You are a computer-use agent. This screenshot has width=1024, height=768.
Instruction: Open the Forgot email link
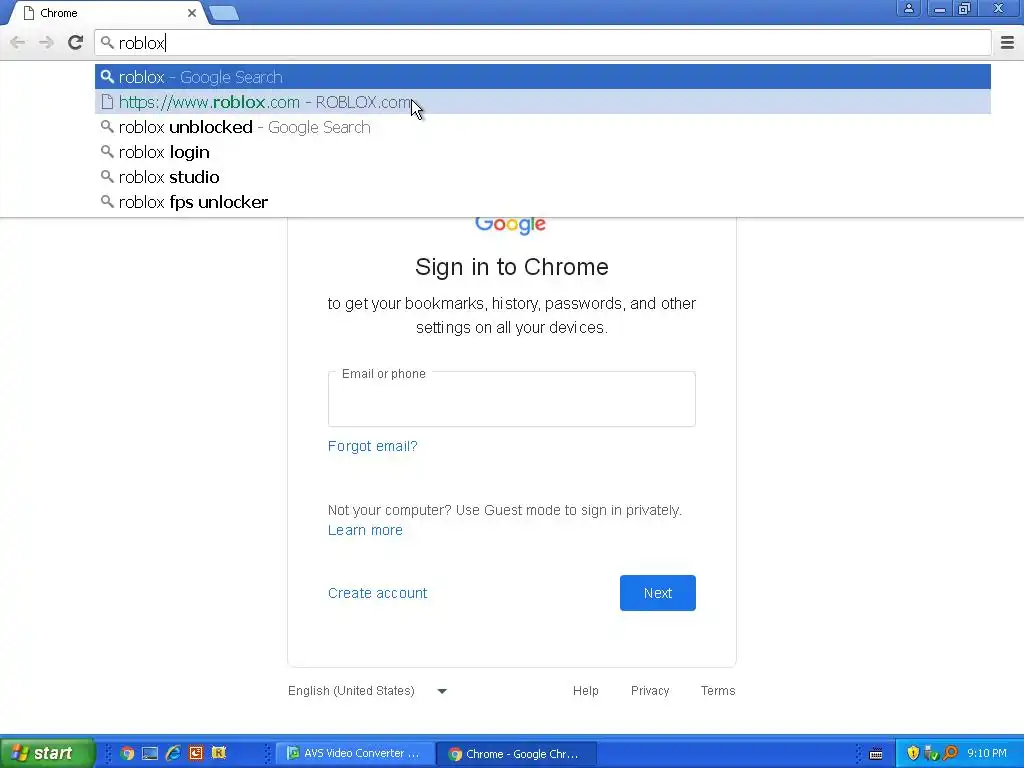tap(372, 446)
